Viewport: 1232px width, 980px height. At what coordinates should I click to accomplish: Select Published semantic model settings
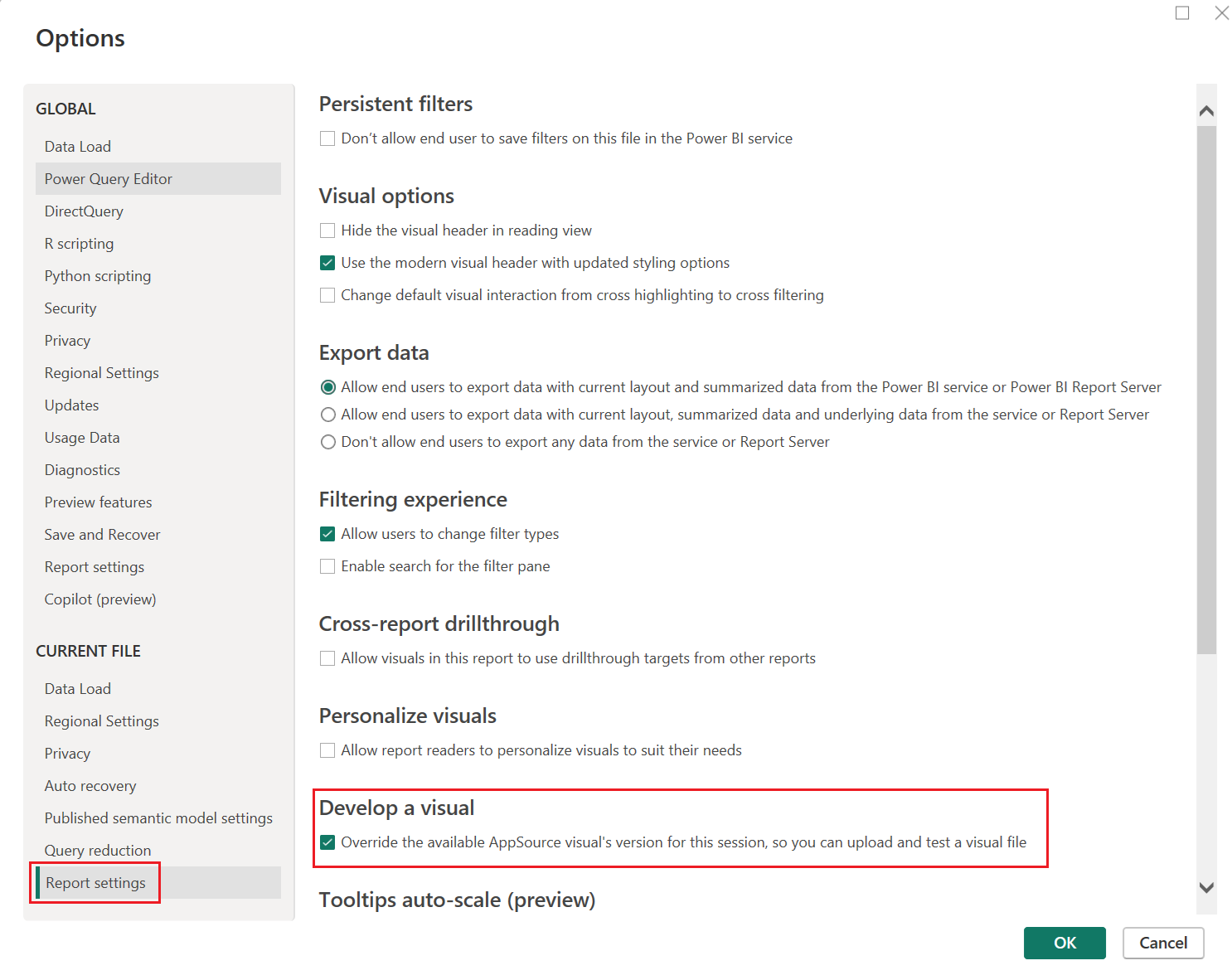[x=158, y=817]
